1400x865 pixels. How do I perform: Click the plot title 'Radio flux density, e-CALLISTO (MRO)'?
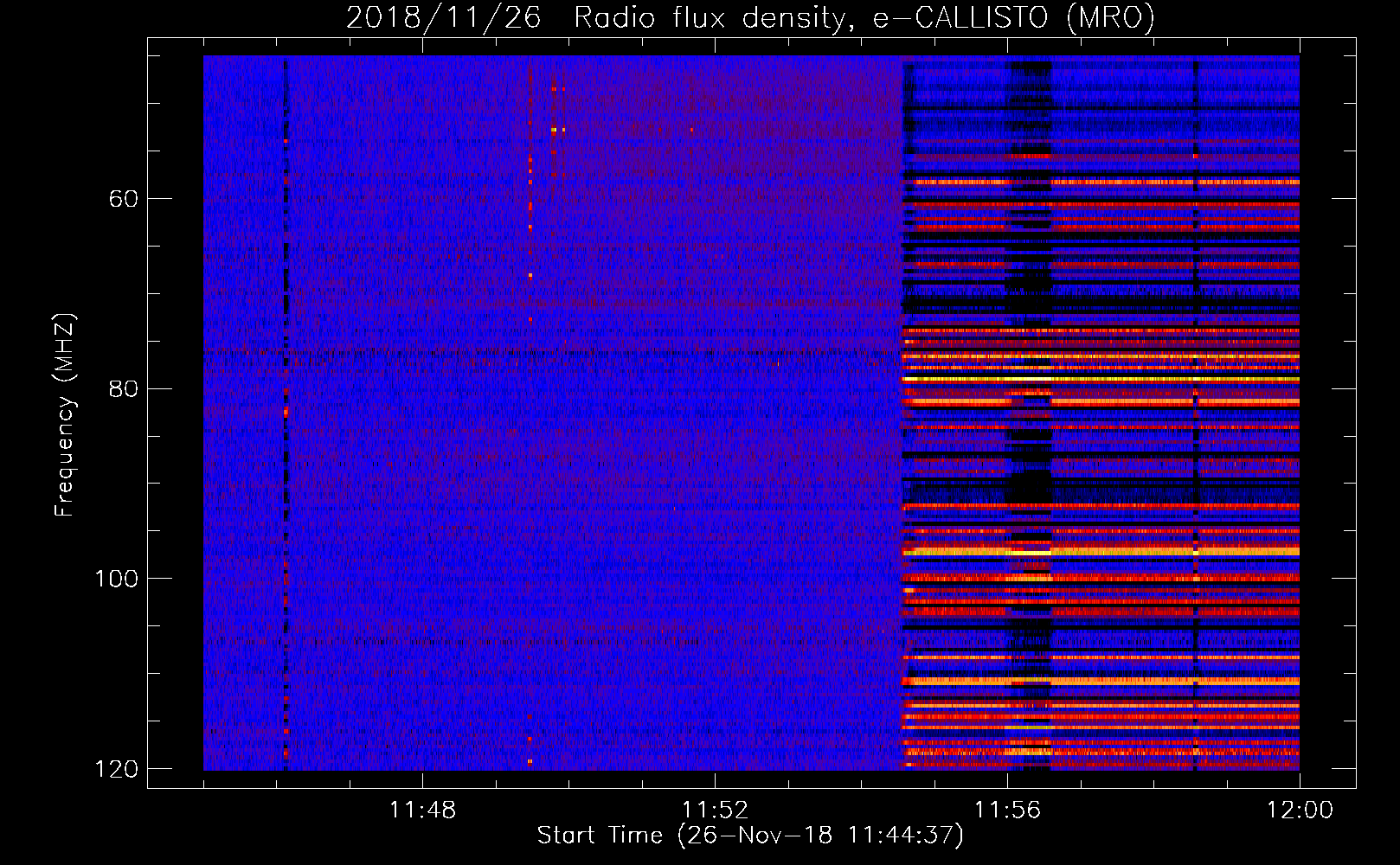pos(864,17)
